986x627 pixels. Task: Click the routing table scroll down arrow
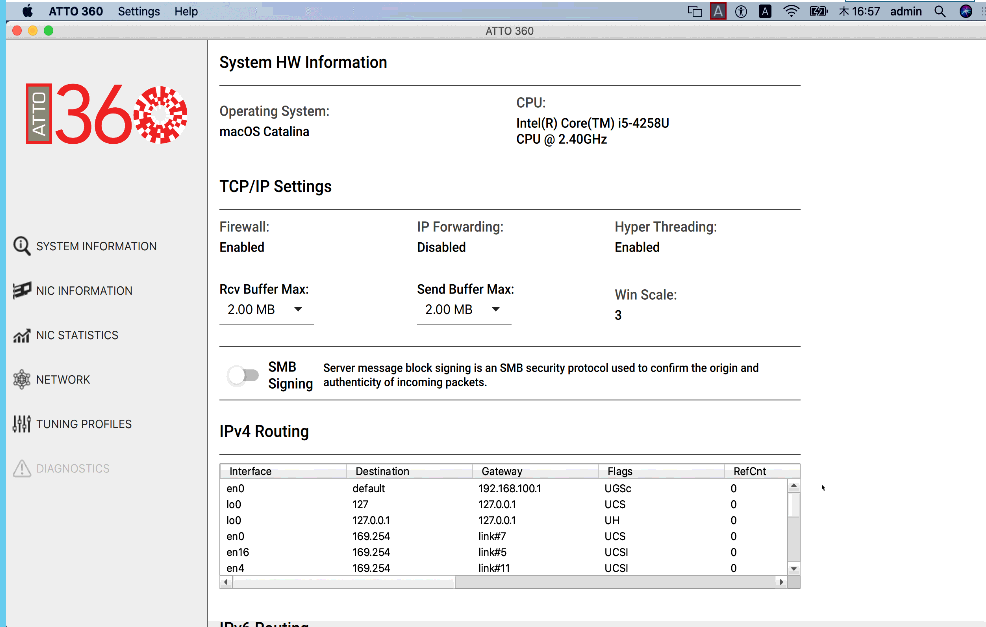click(x=794, y=569)
